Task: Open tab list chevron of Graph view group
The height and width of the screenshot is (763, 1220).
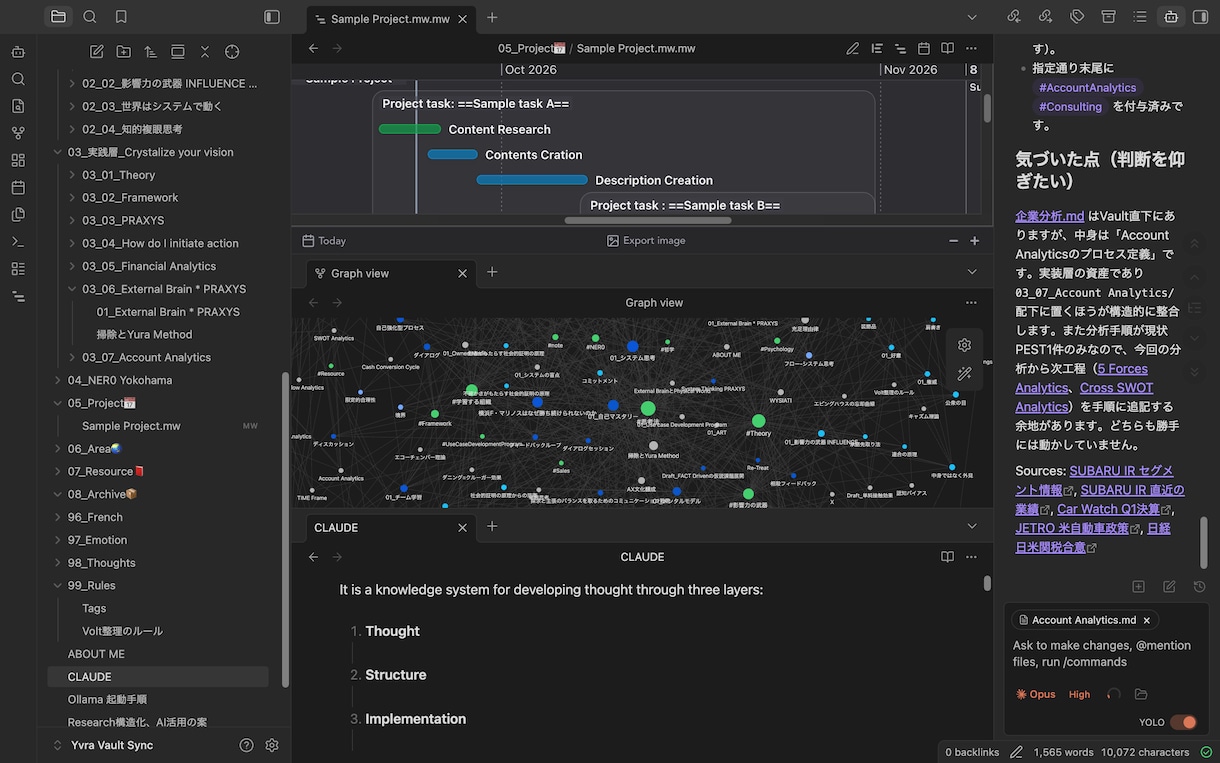Action: click(972, 272)
